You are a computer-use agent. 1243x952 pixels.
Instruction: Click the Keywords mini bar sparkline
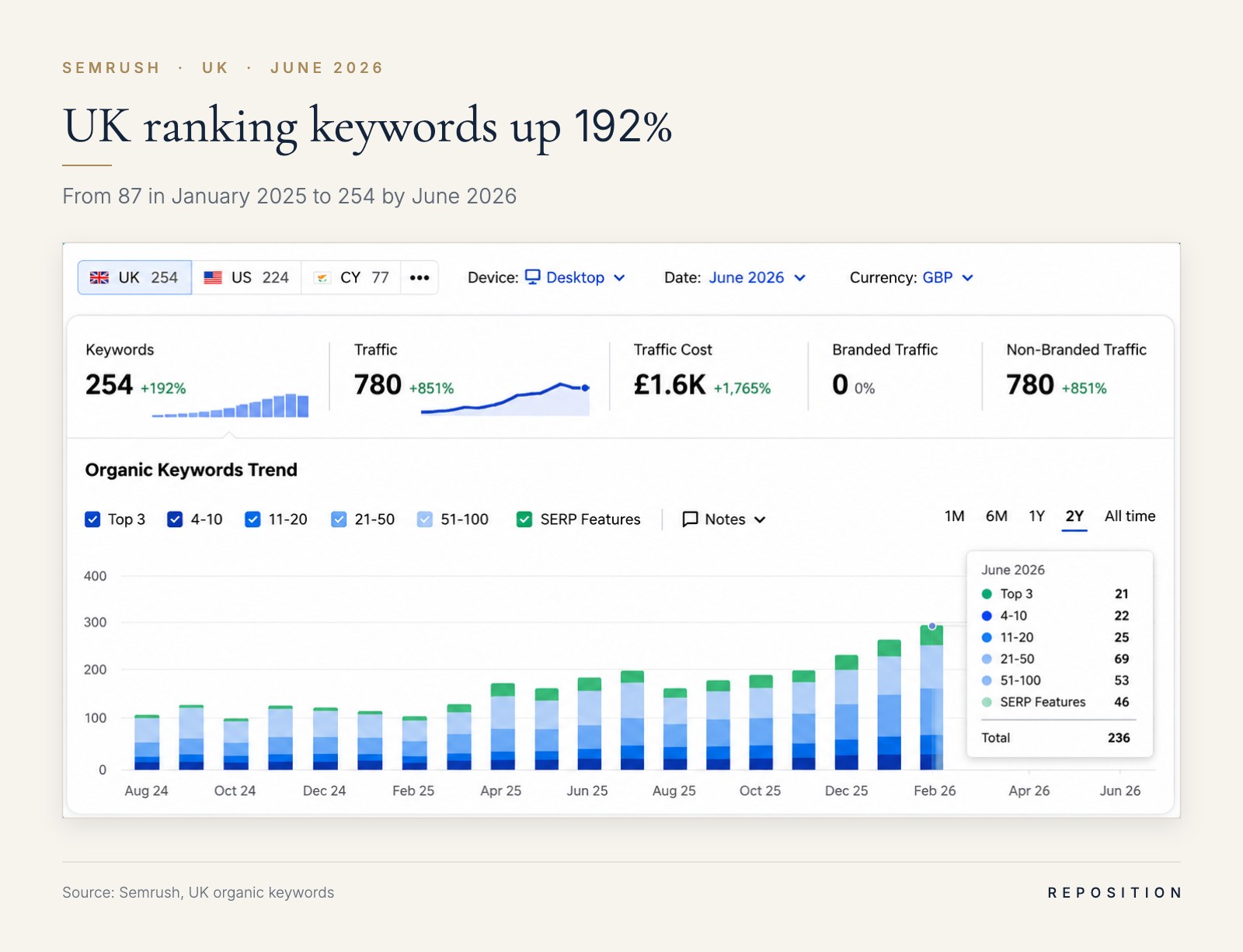[x=230, y=405]
